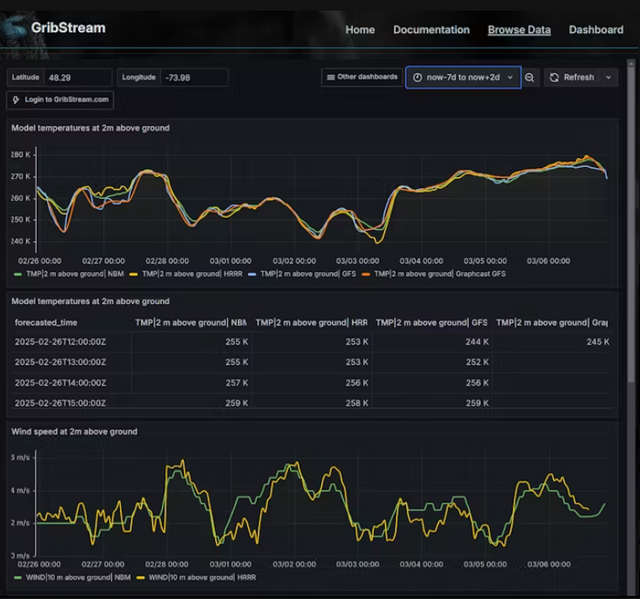Click the temperature table panel title
This screenshot has height=599, width=640.
point(90,301)
